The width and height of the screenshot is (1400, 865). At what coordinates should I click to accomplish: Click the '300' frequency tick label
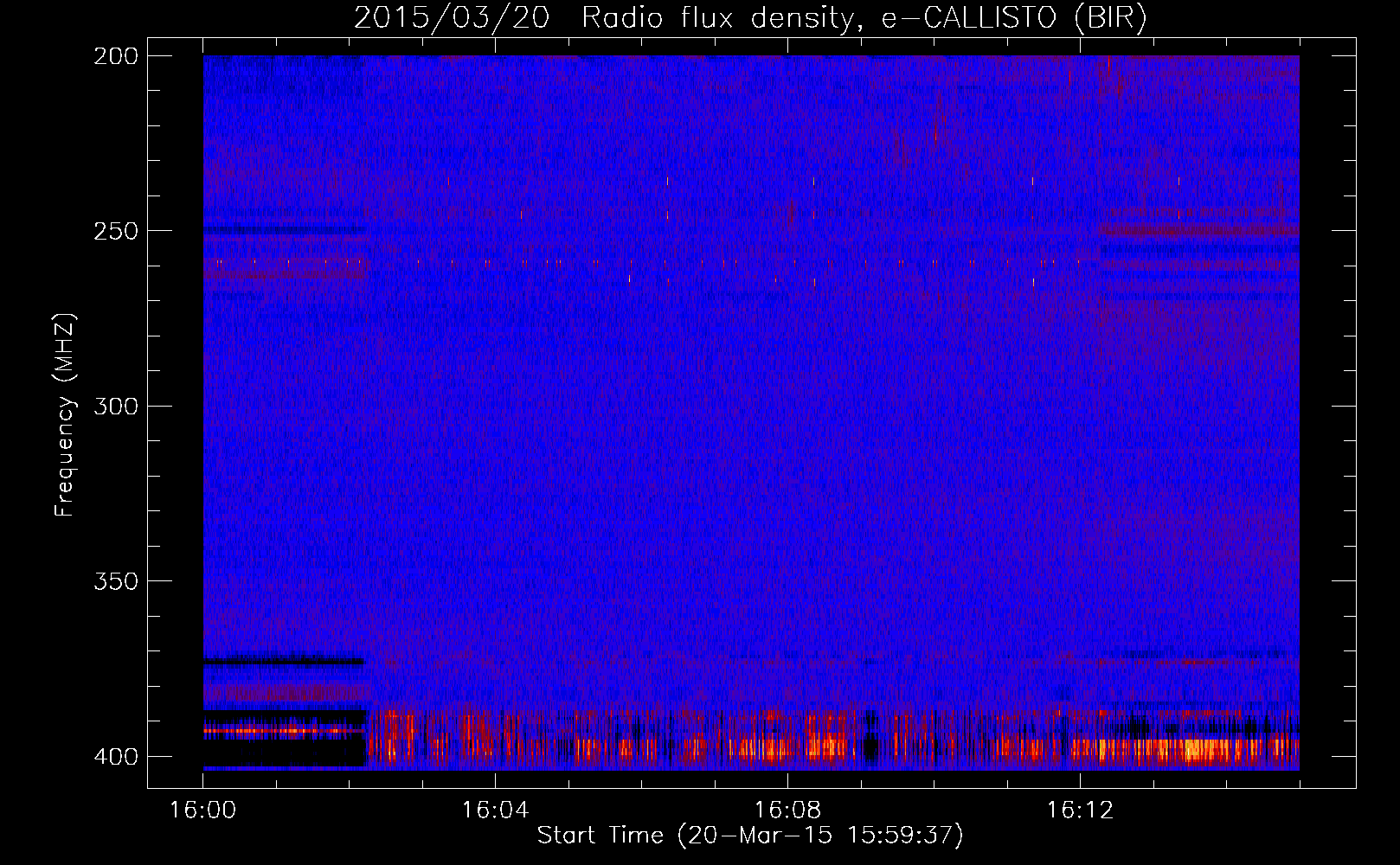pos(116,407)
